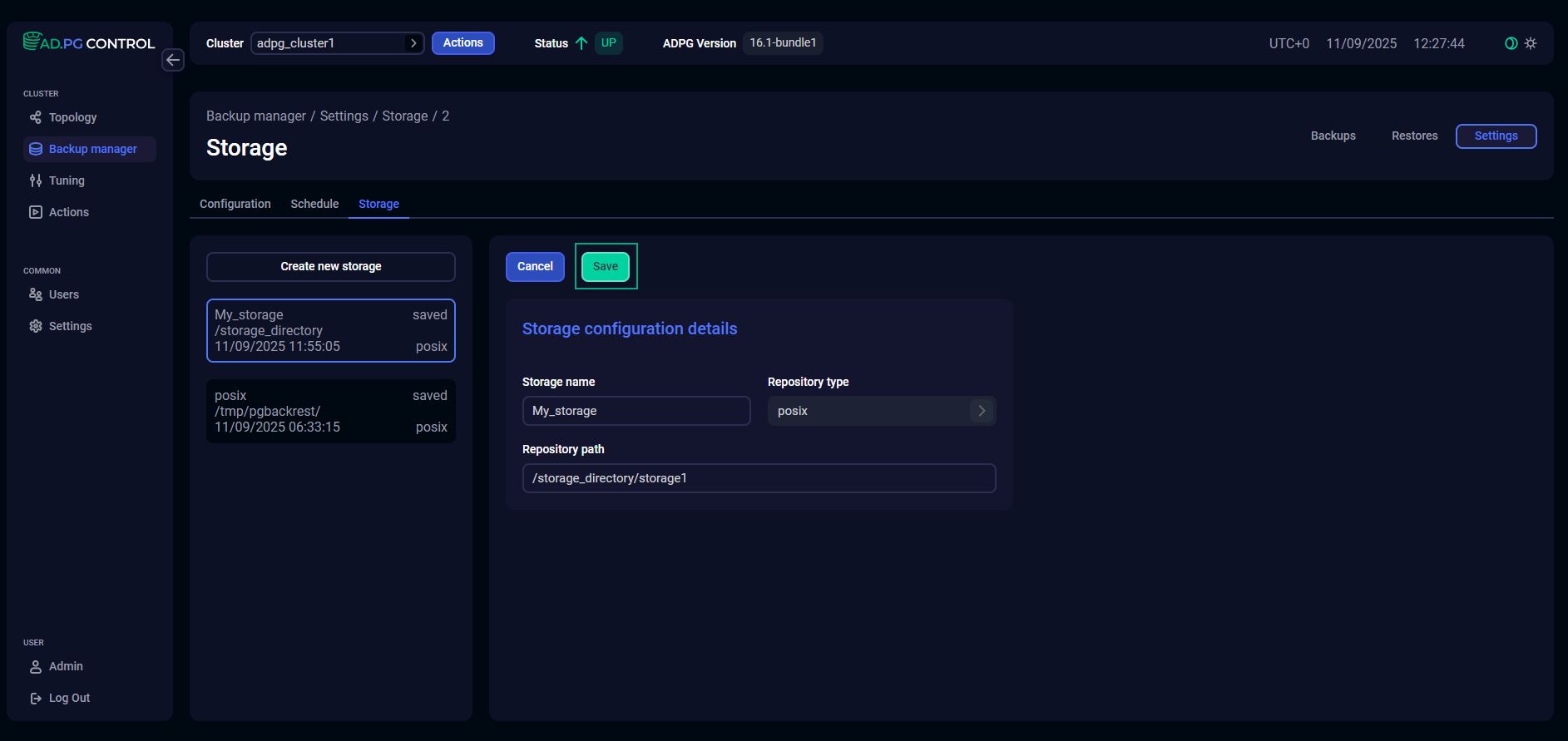Click the Actions play icon in sidebar

36,212
